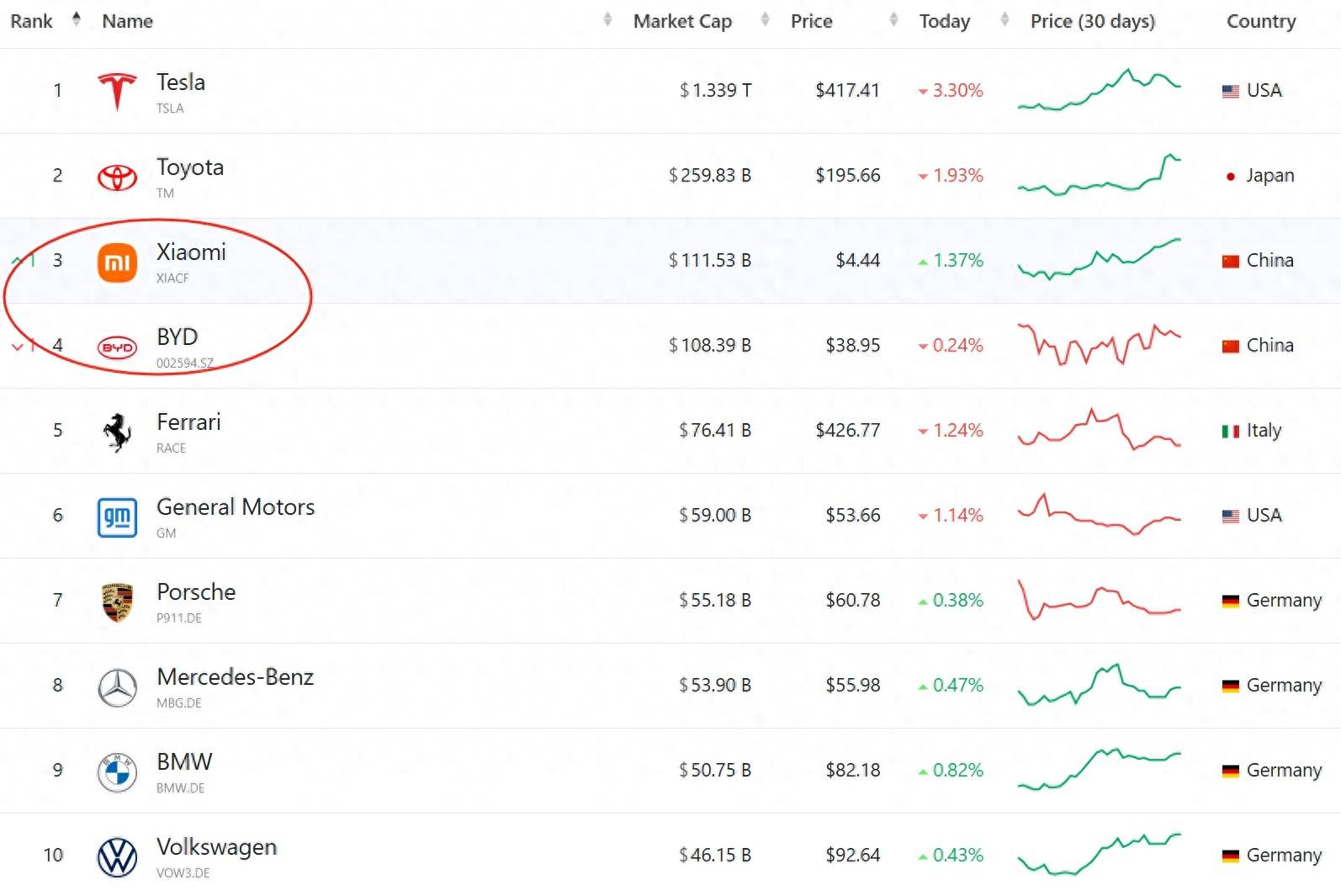The width and height of the screenshot is (1341, 896).
Task: Click the China flag in Xiaomi row
Action: click(x=1230, y=261)
